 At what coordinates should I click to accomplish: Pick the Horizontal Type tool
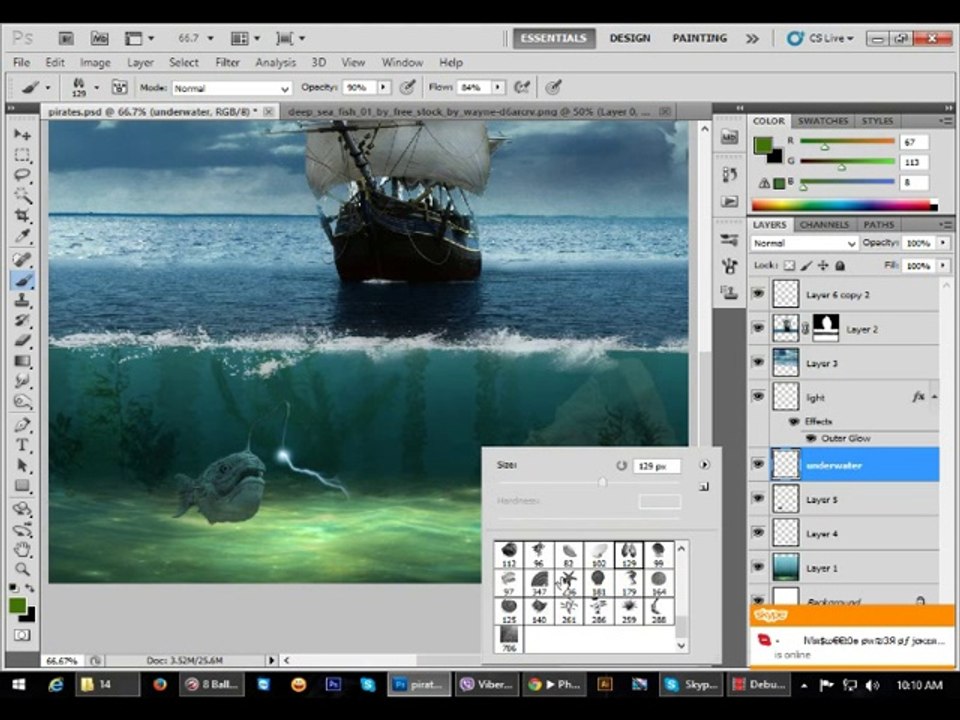23,445
